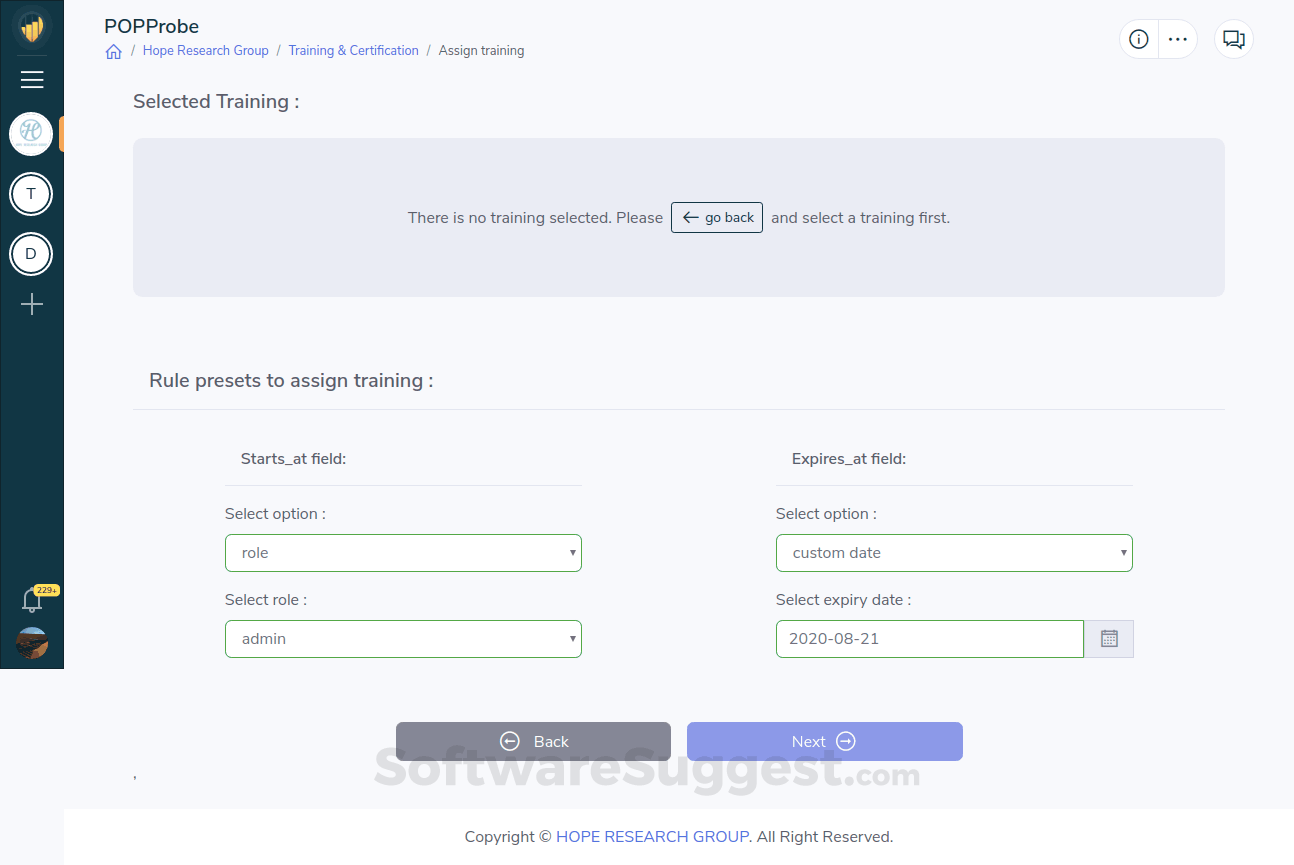Click the Starts_at field label
This screenshot has height=865, width=1294.
pyautogui.click(x=293, y=459)
